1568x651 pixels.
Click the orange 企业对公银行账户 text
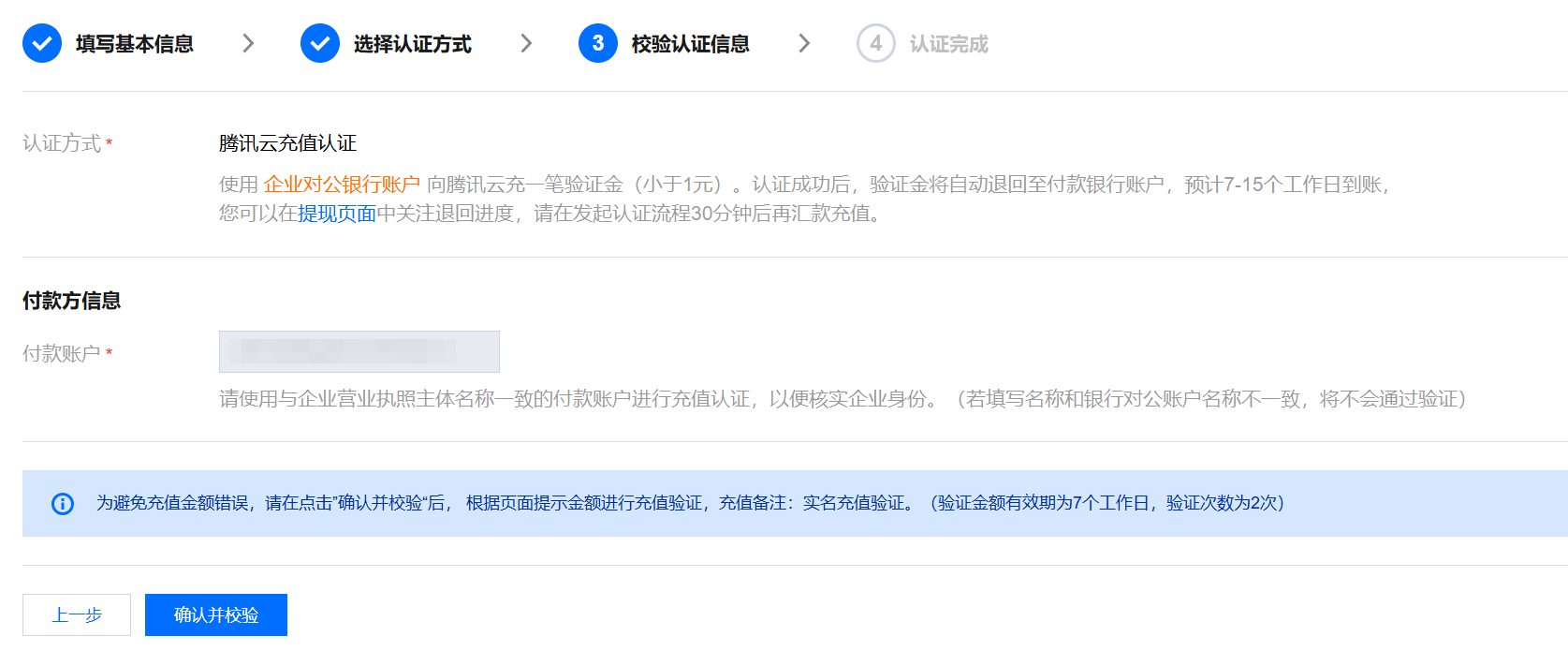pos(342,185)
